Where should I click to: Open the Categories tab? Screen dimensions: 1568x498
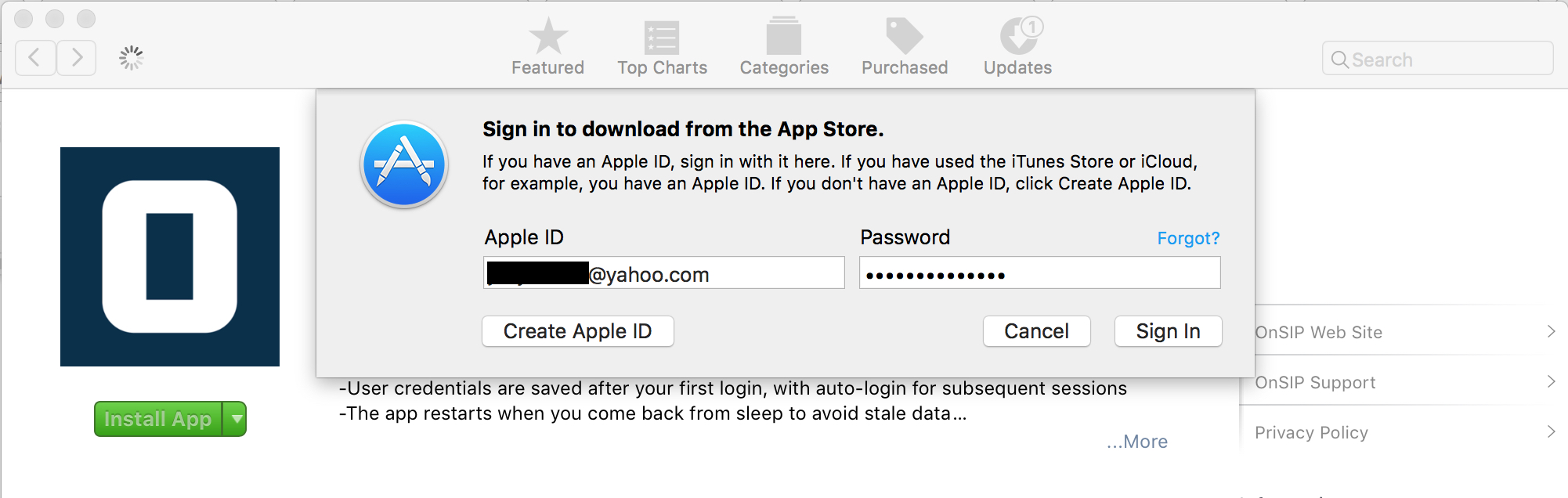point(784,47)
